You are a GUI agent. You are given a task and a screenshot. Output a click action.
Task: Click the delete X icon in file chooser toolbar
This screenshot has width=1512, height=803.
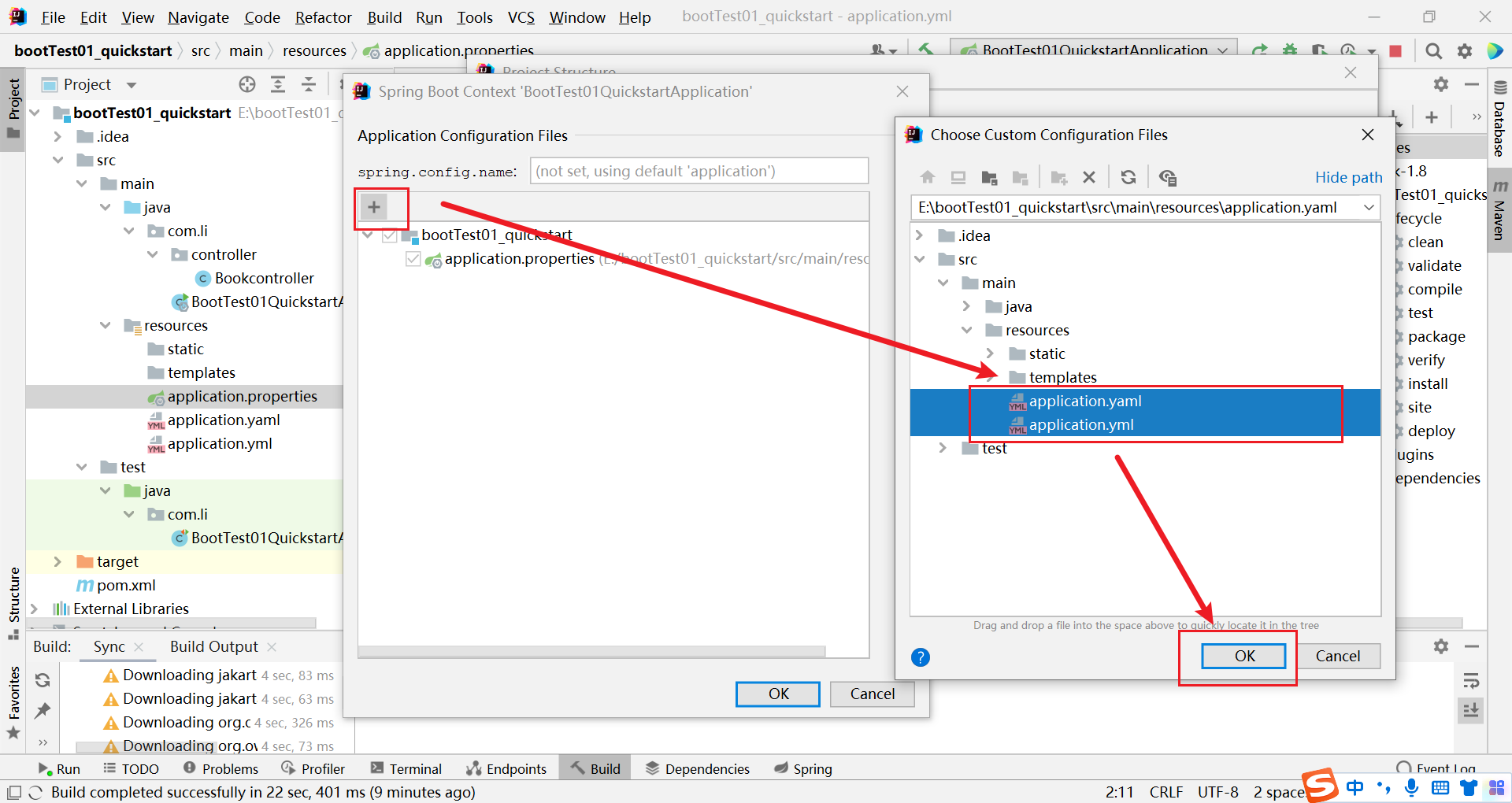click(1089, 177)
